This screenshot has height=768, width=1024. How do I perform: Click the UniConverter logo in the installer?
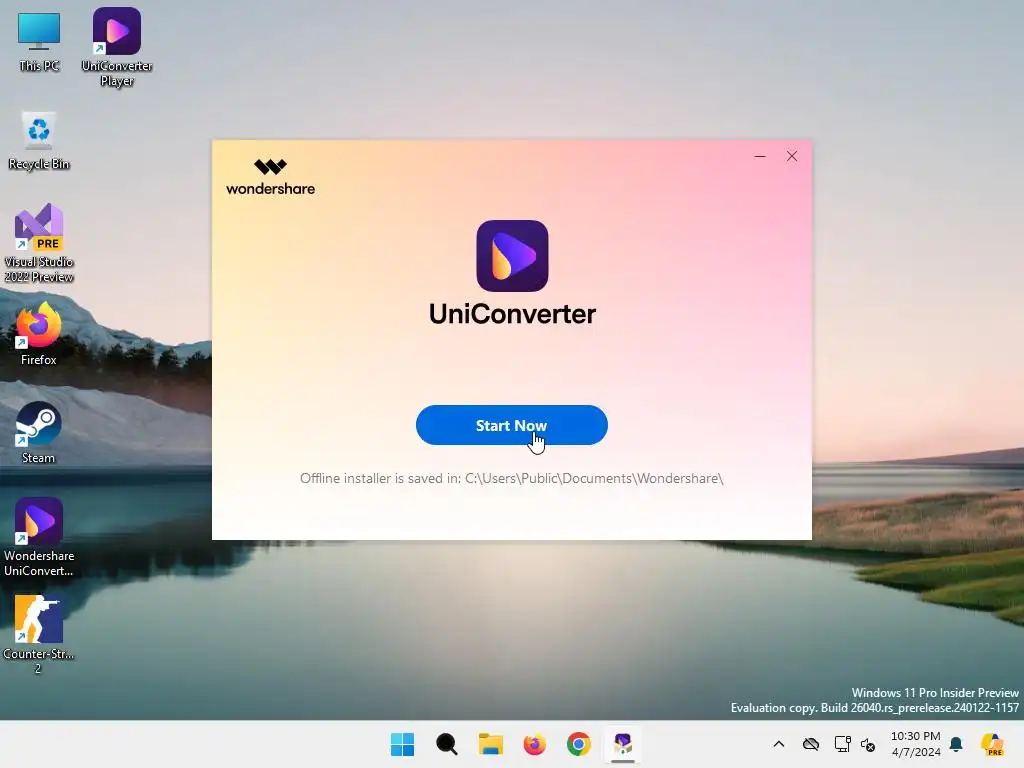(x=512, y=256)
